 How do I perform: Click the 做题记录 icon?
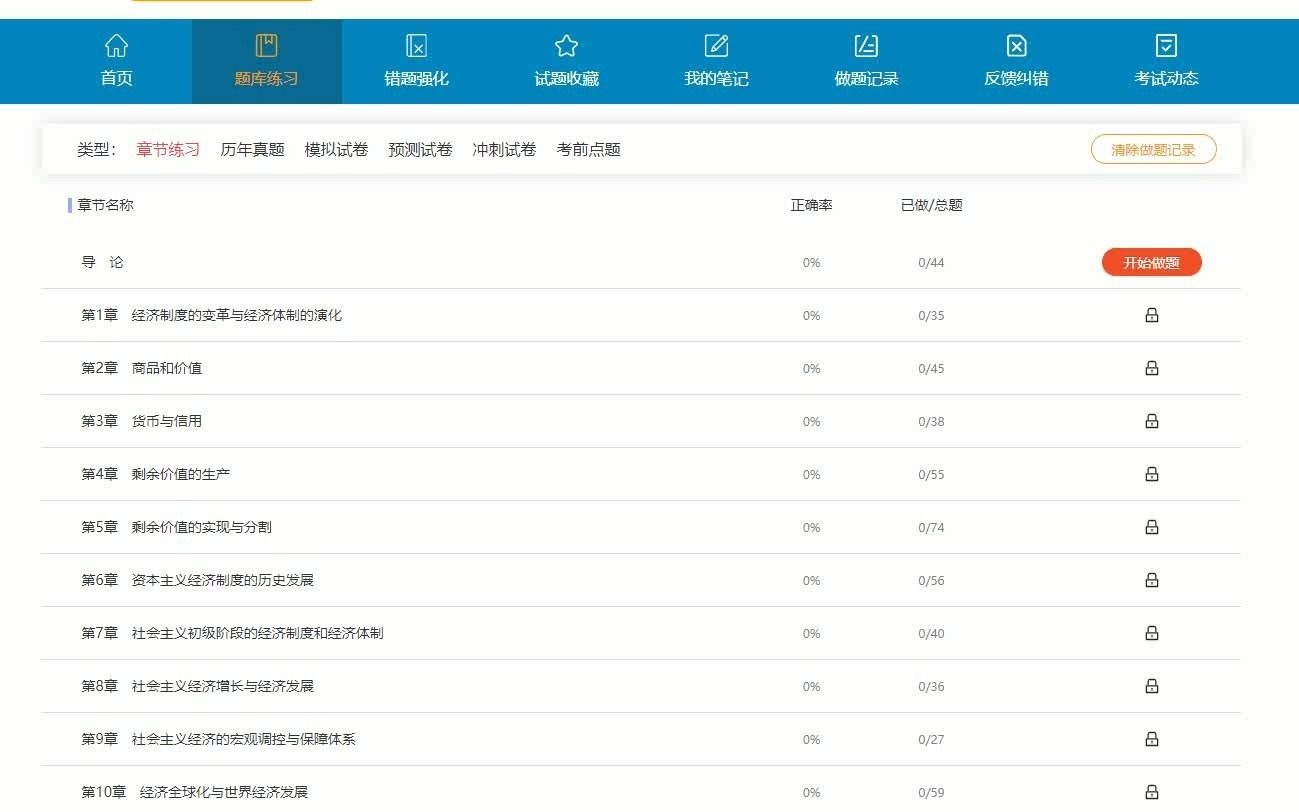(x=866, y=46)
